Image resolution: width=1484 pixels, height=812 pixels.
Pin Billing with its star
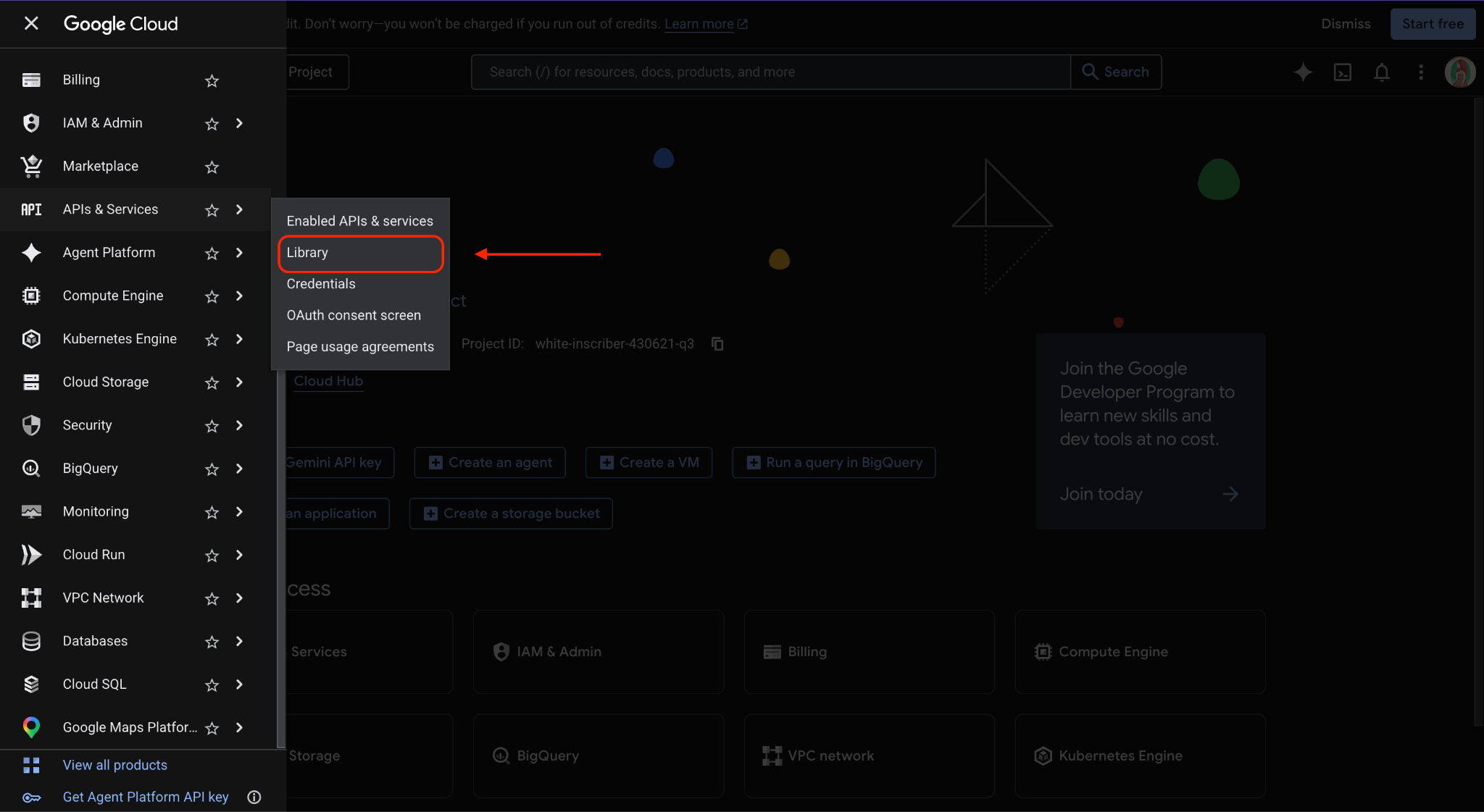coord(212,80)
